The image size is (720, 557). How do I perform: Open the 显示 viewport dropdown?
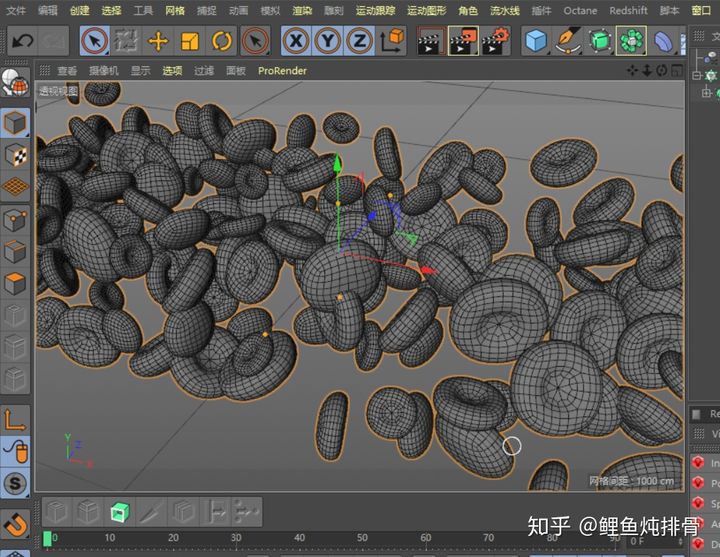[140, 71]
